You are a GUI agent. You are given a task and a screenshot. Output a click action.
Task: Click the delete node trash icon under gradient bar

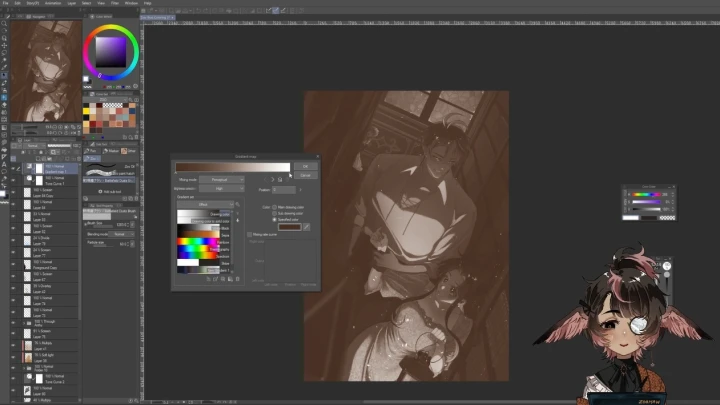click(x=280, y=179)
